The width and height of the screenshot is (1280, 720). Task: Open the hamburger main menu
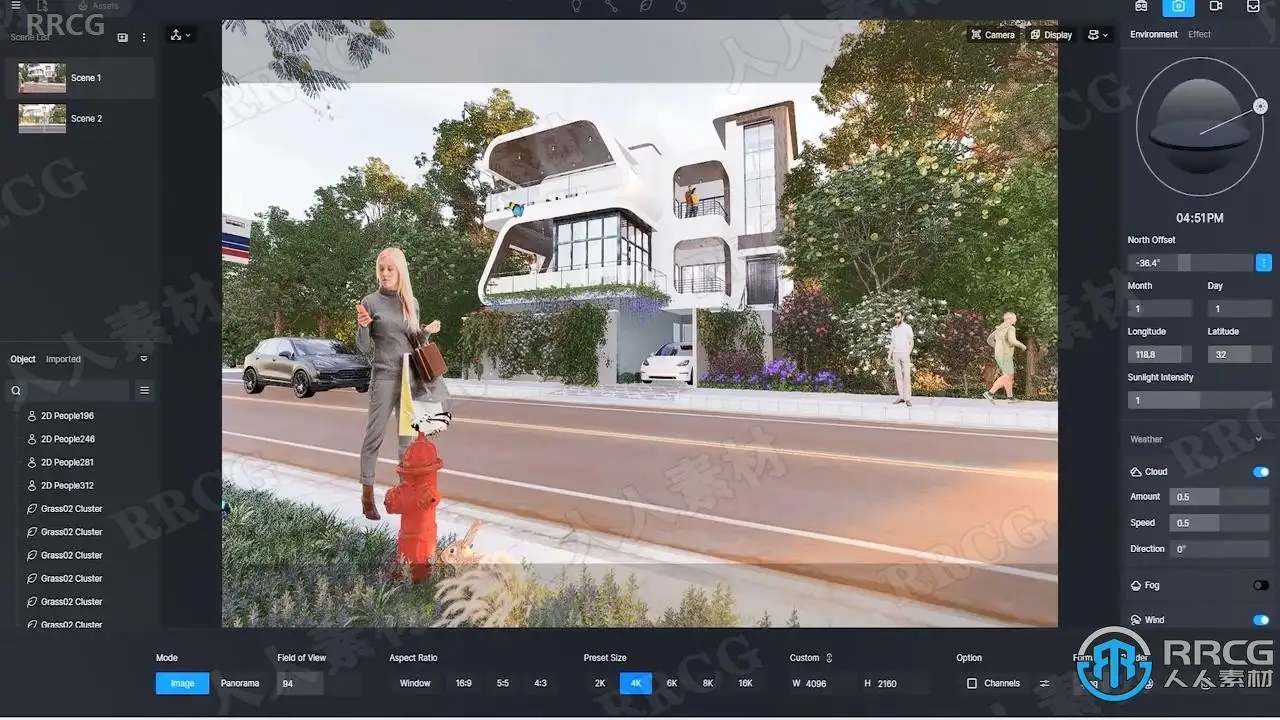point(15,6)
